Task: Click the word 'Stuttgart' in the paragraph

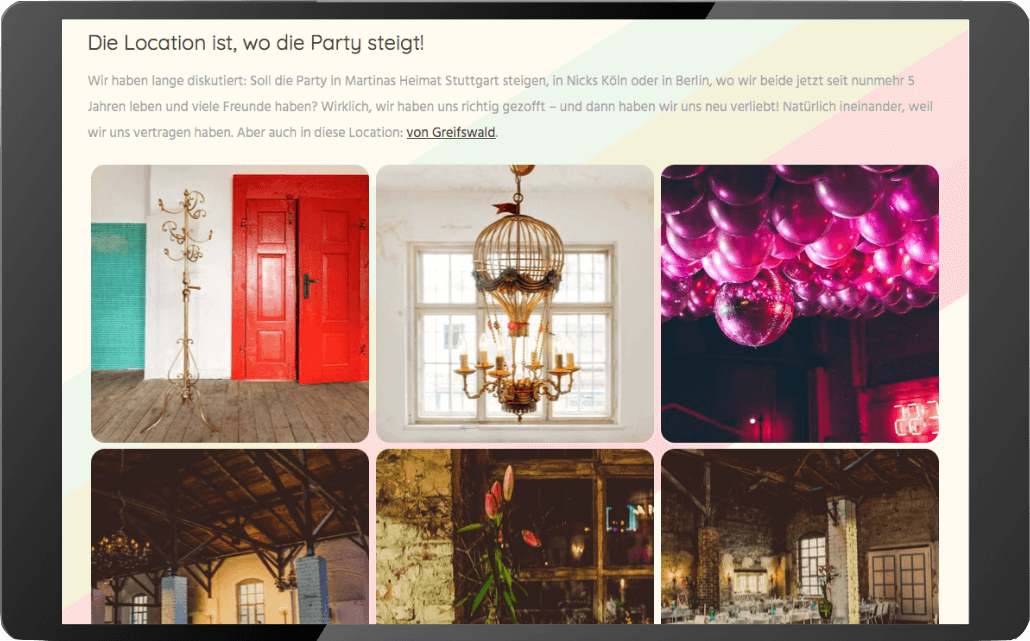Action: [x=472, y=81]
